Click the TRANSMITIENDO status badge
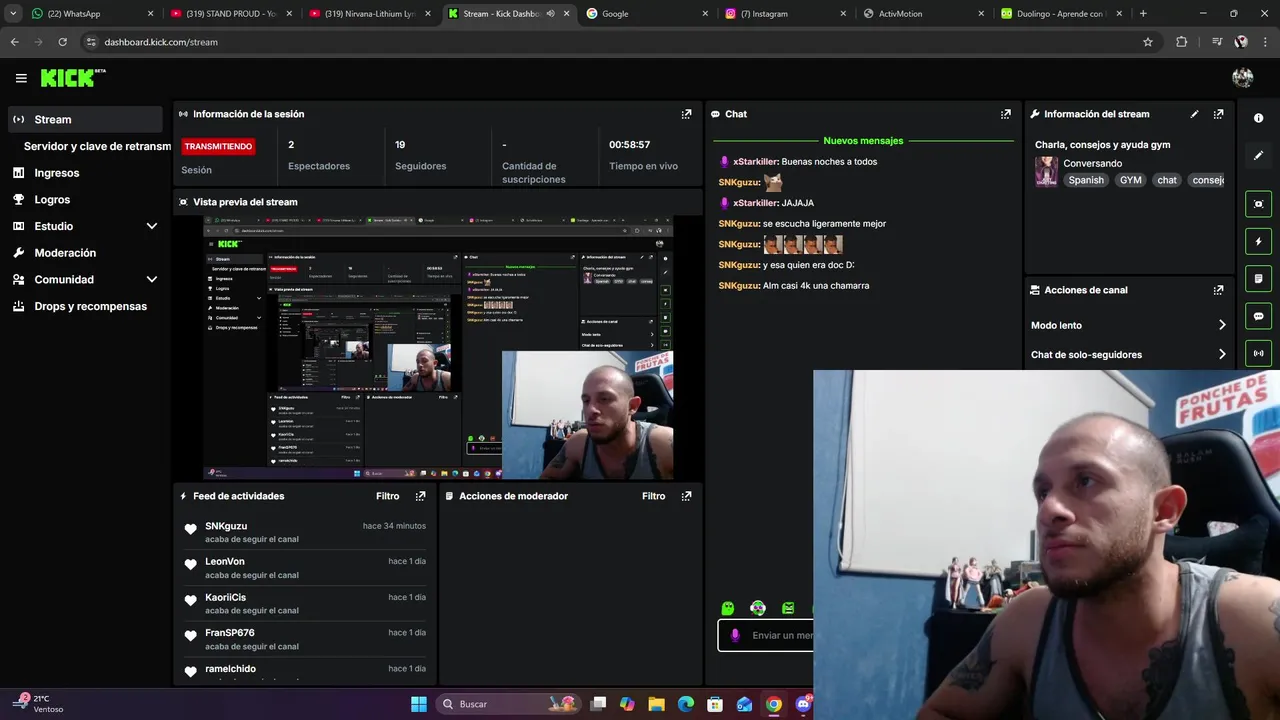This screenshot has height=720, width=1280. coord(218,146)
